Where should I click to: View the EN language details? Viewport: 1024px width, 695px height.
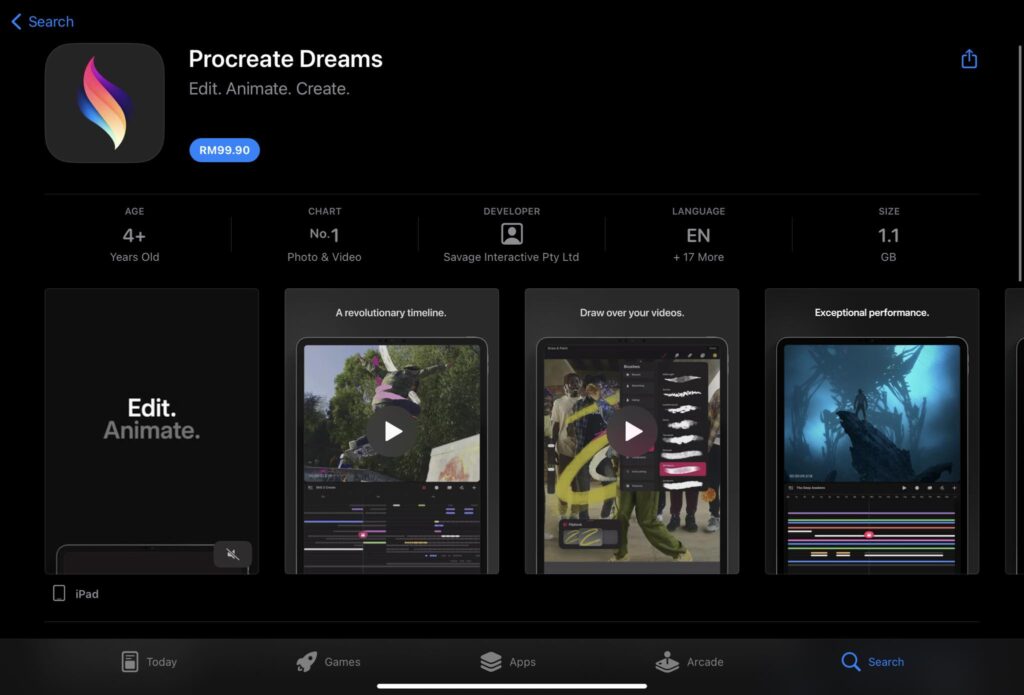pos(698,235)
